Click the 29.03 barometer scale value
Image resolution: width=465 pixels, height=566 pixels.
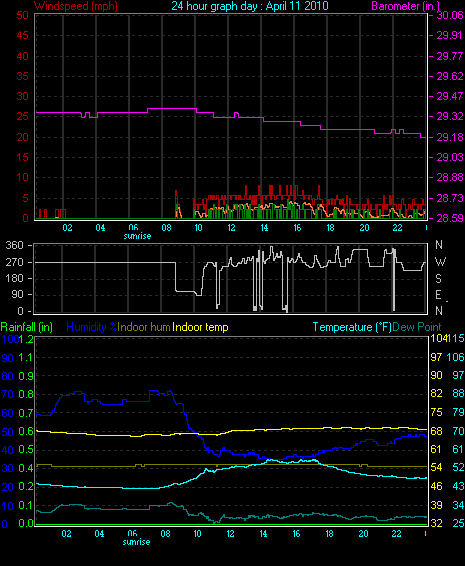(450, 157)
